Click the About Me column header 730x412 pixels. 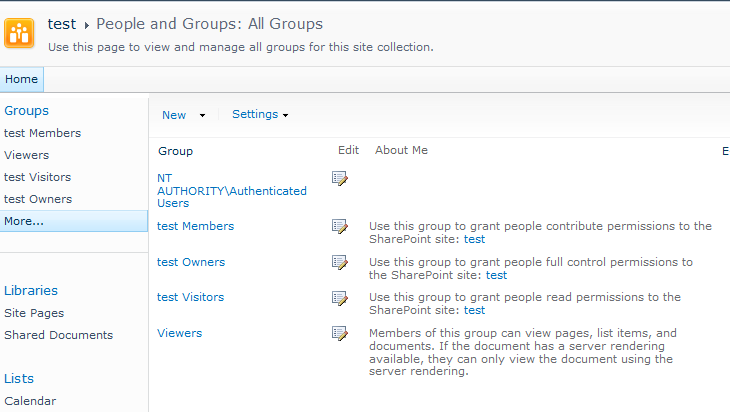[x=401, y=150]
